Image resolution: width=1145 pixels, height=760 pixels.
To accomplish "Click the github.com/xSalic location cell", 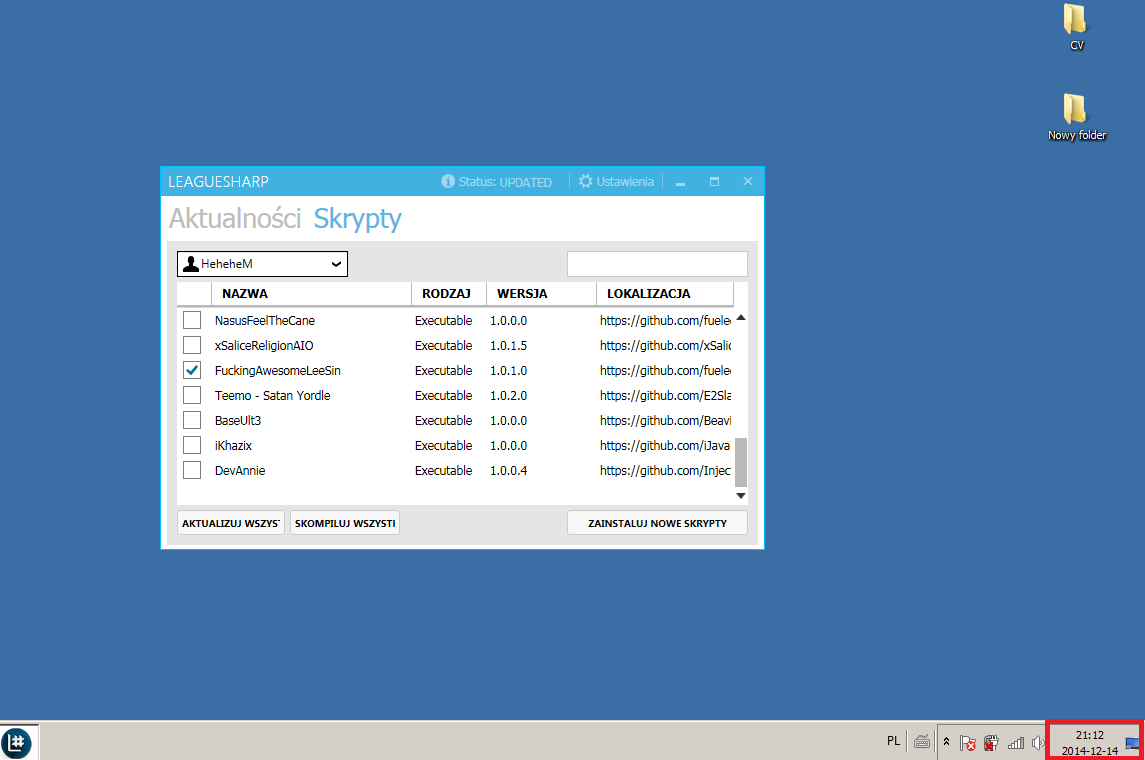I will pyautogui.click(x=665, y=345).
